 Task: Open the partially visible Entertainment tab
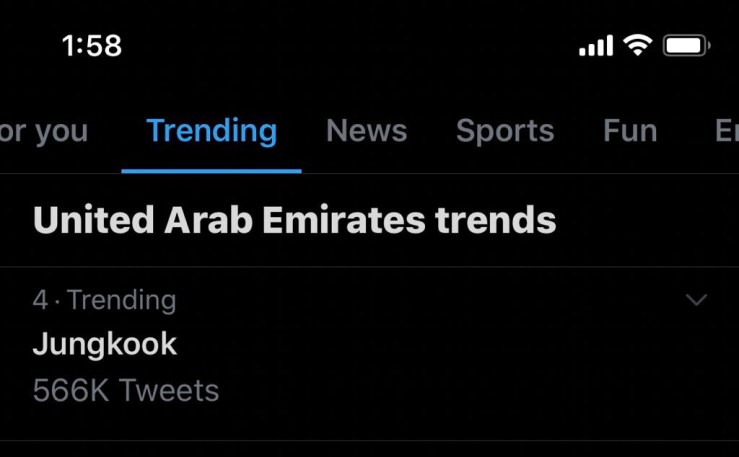(x=726, y=130)
